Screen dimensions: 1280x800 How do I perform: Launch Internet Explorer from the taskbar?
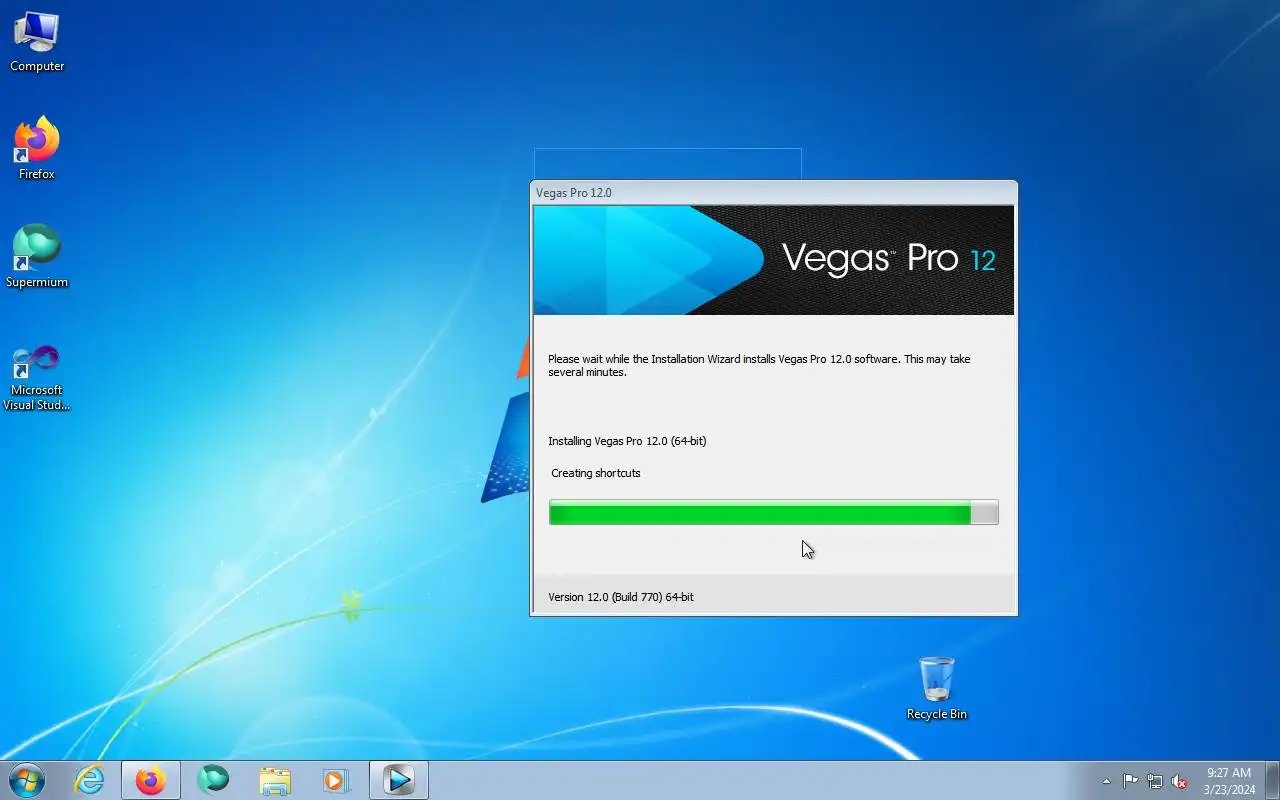(90, 780)
